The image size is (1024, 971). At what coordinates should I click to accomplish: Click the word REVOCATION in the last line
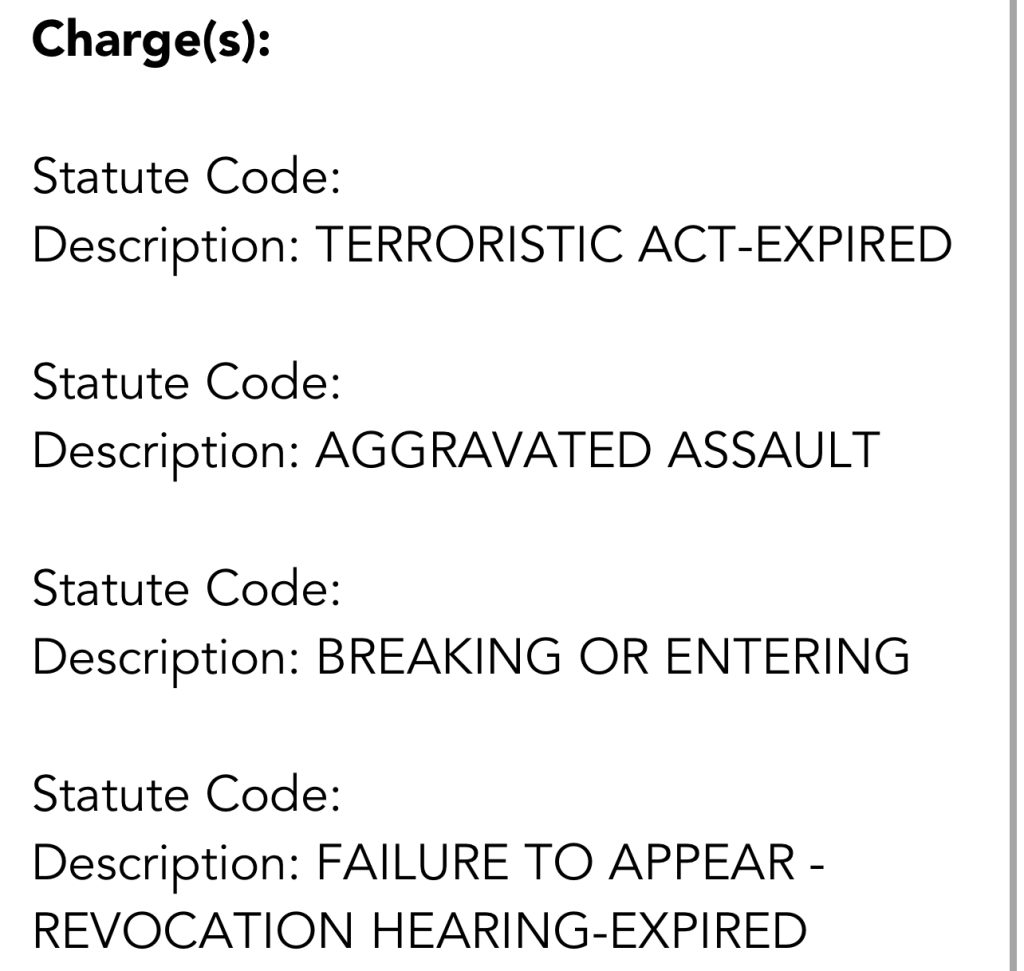click(193, 930)
